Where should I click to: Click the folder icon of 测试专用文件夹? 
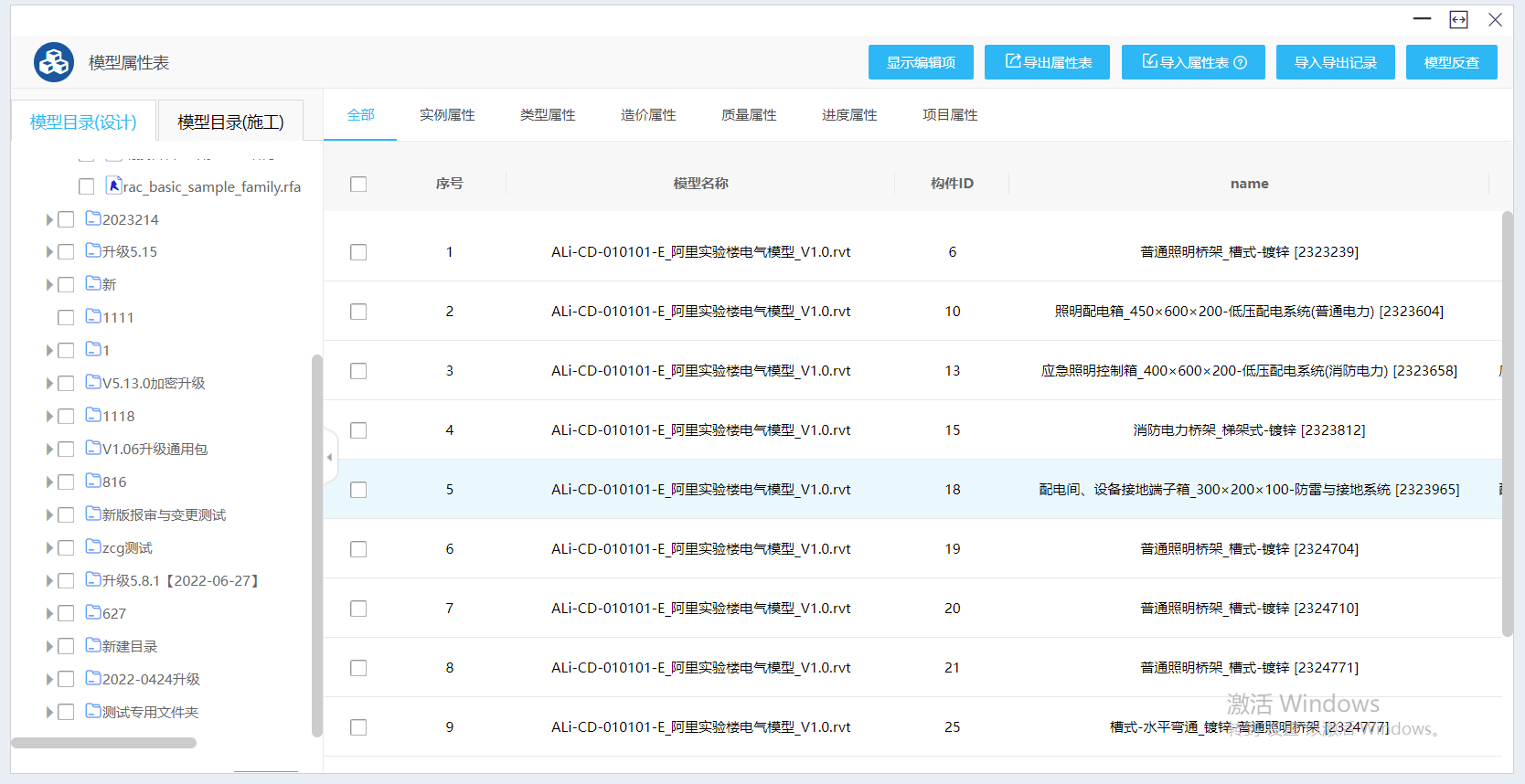pyautogui.click(x=93, y=711)
